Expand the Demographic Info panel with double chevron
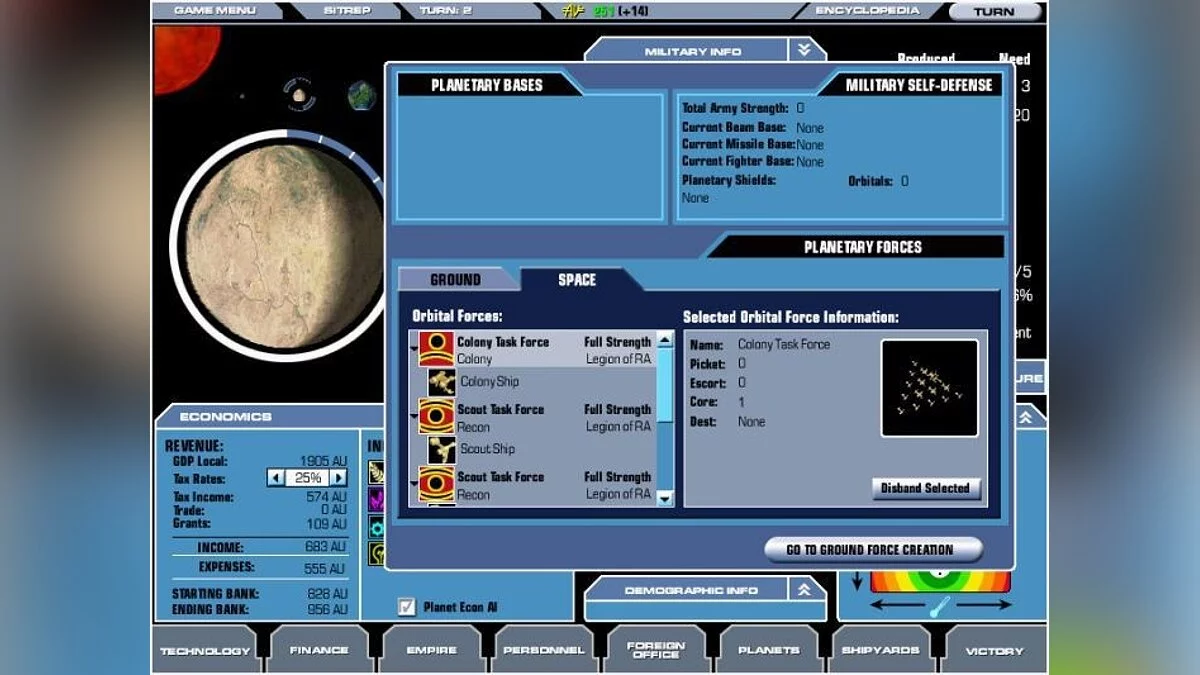The height and width of the screenshot is (675, 1200). [804, 591]
